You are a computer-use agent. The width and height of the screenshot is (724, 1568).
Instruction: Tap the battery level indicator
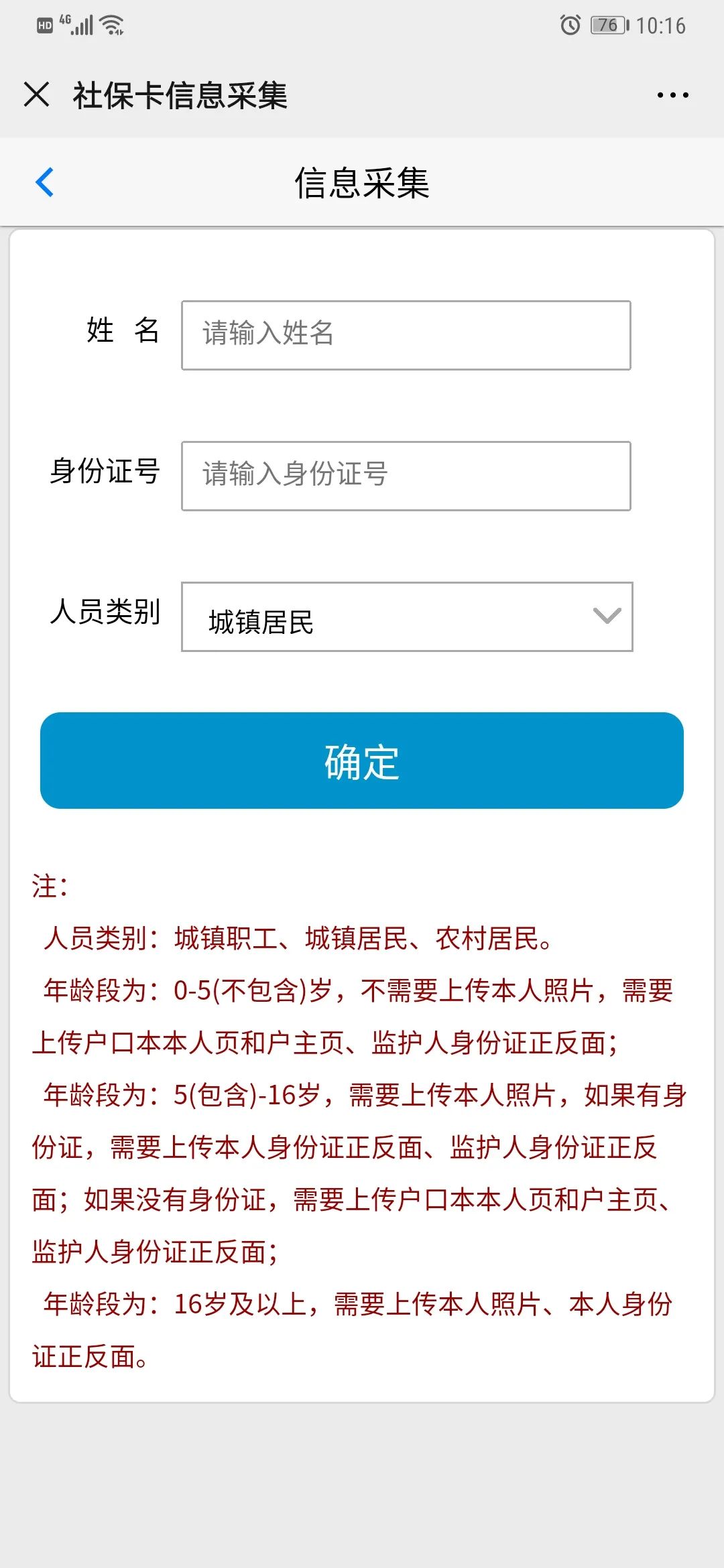pos(609,25)
